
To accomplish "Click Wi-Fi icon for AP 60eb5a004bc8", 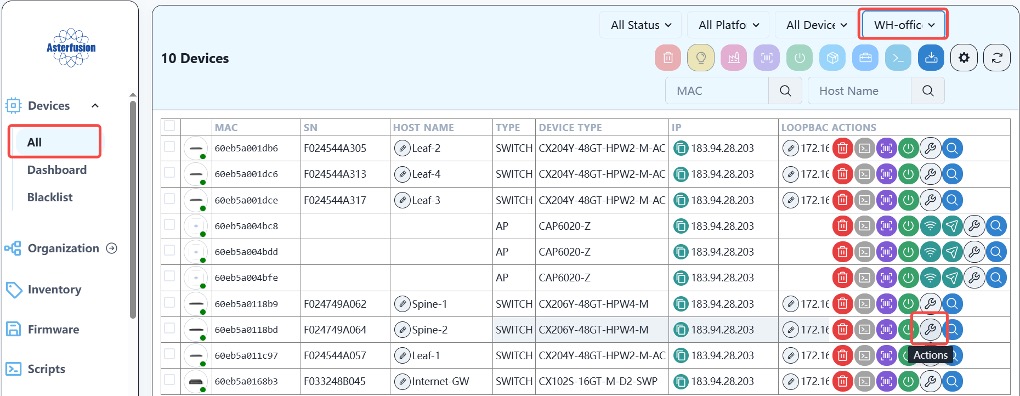I will point(930,226).
